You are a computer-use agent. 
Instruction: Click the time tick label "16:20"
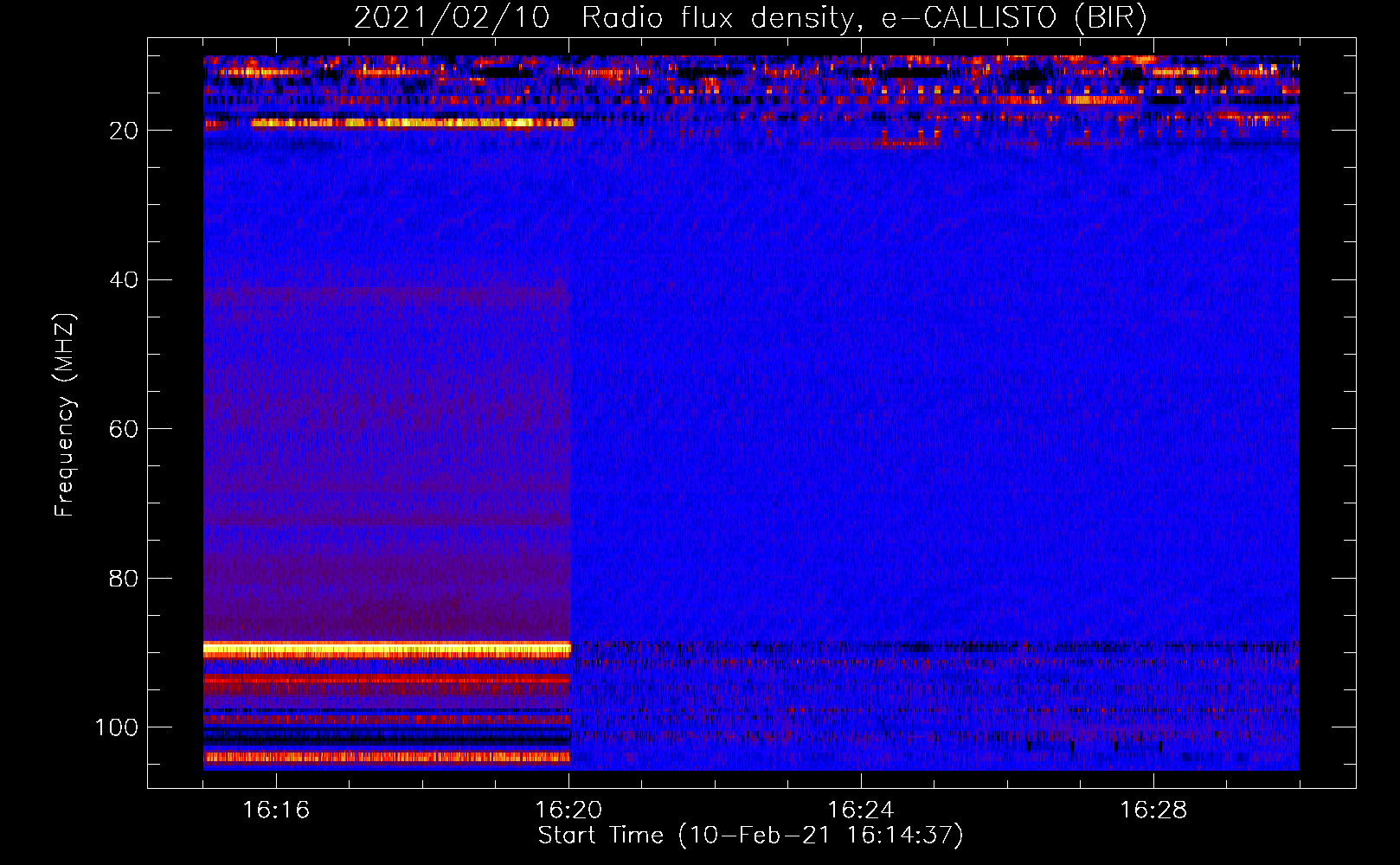[568, 810]
